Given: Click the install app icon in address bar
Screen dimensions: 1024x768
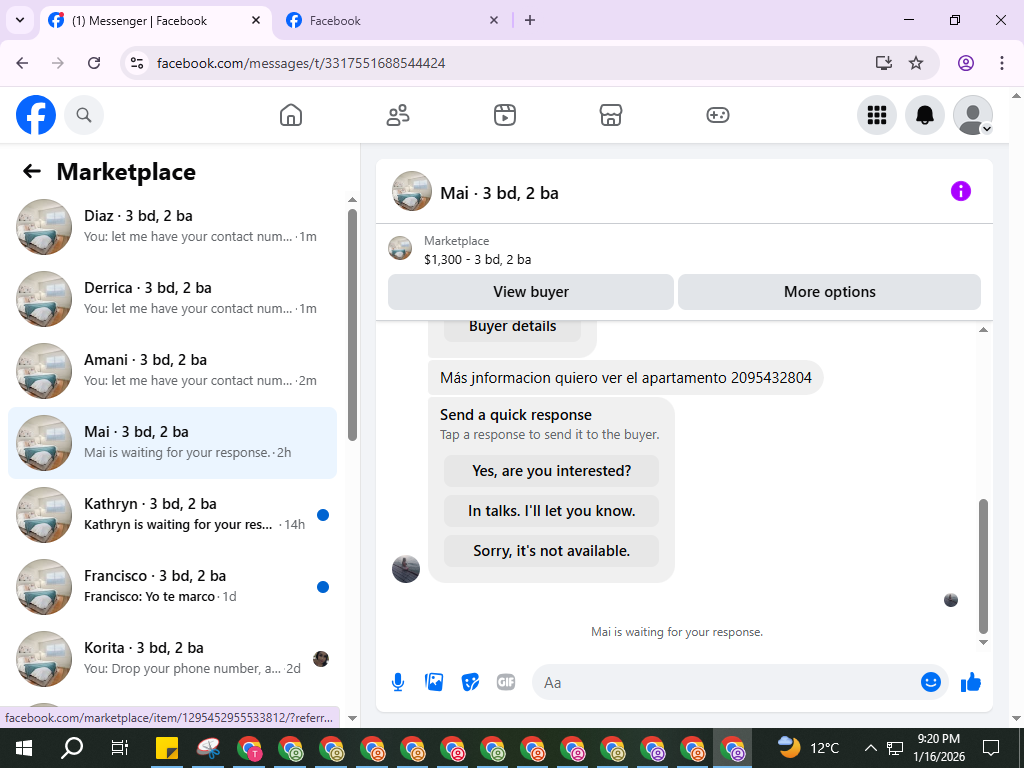Looking at the screenshot, I should pos(884,63).
